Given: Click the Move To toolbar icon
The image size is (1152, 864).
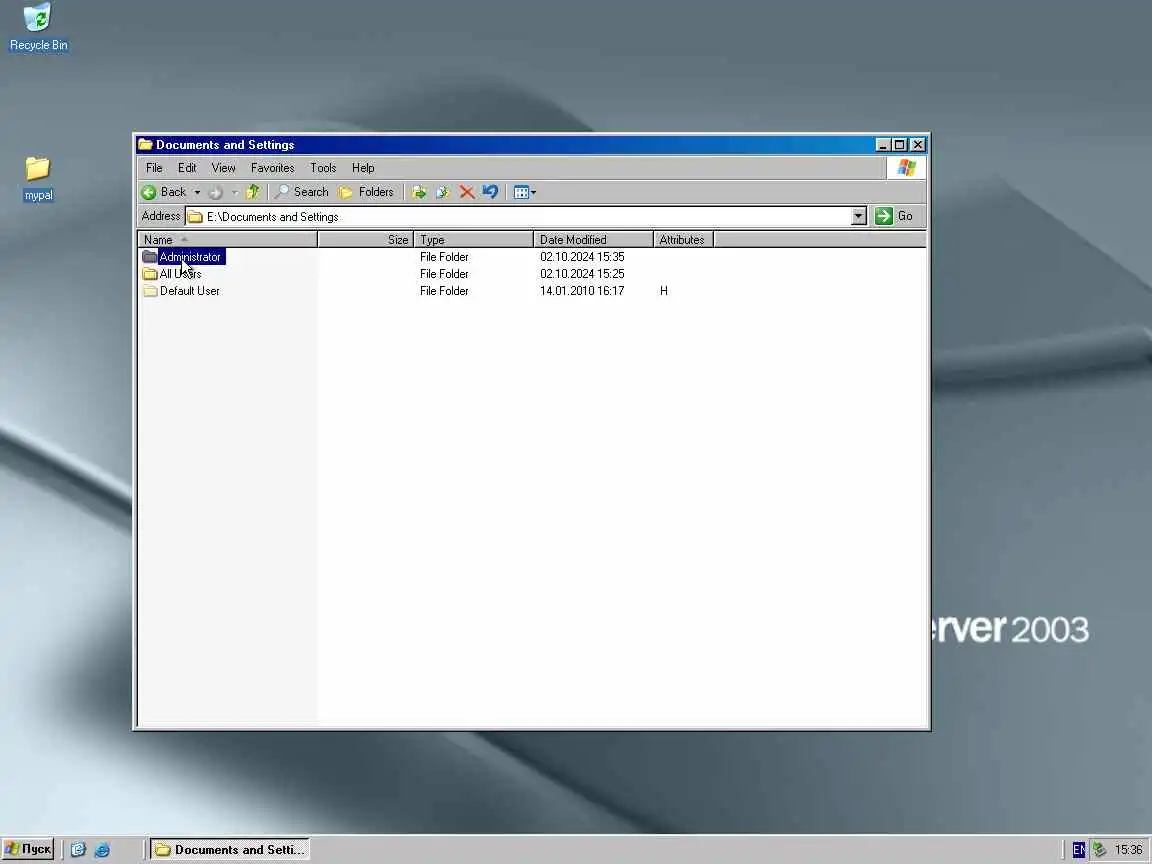Looking at the screenshot, I should pos(420,192).
